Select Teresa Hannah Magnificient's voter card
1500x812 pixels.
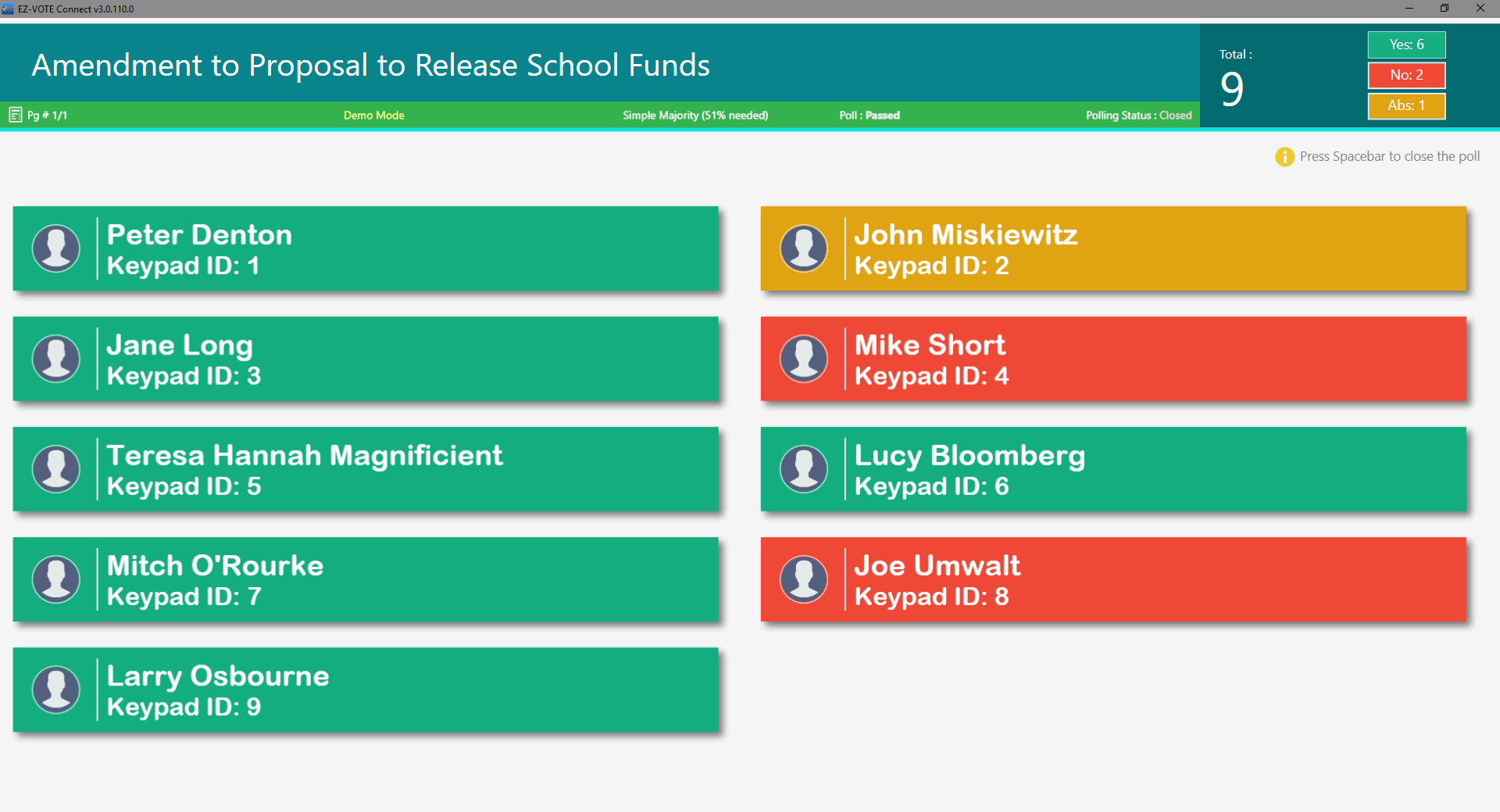point(366,468)
